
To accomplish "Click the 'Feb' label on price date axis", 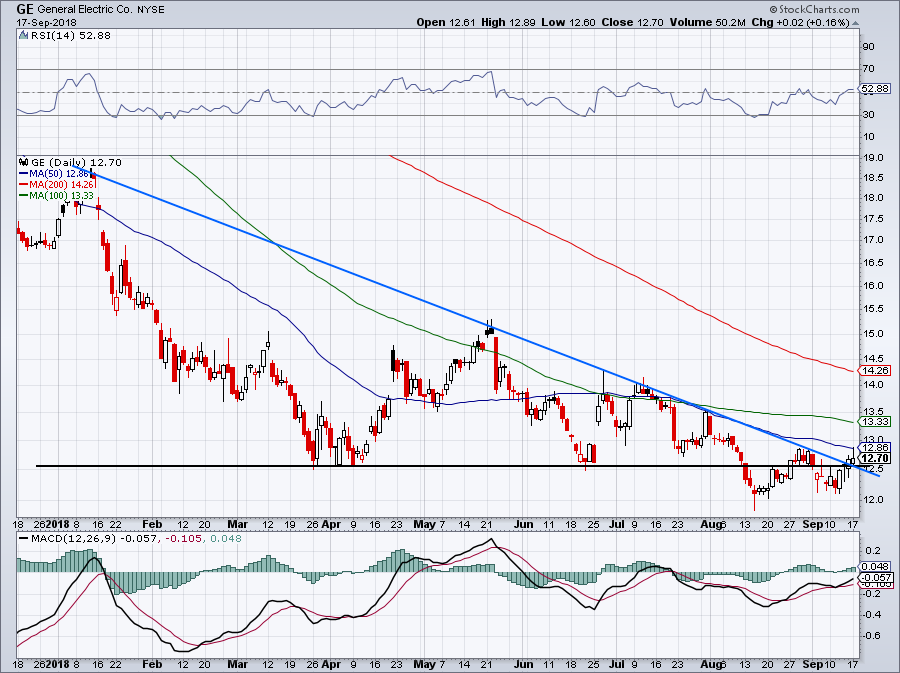I will (152, 524).
